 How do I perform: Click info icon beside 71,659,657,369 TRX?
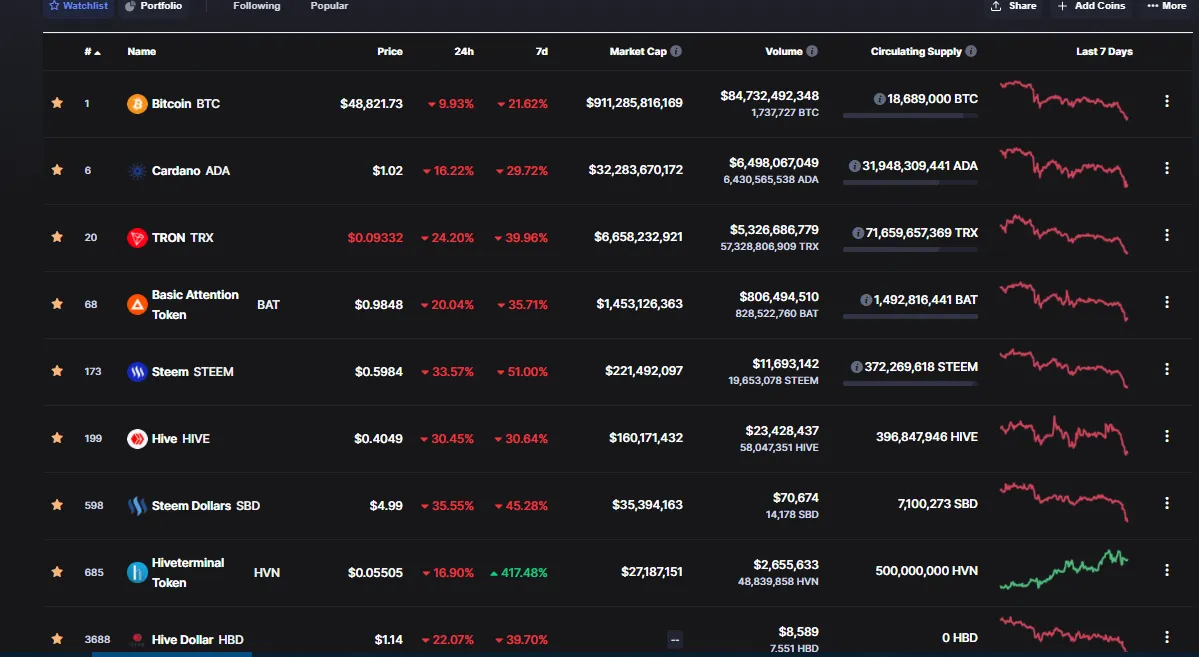click(858, 233)
